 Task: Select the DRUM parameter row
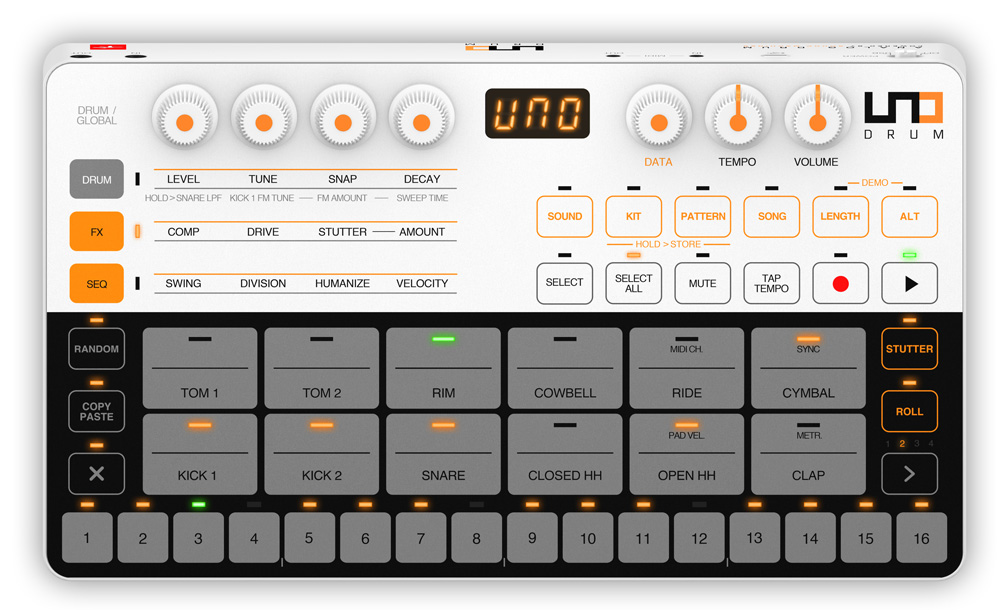click(x=97, y=180)
